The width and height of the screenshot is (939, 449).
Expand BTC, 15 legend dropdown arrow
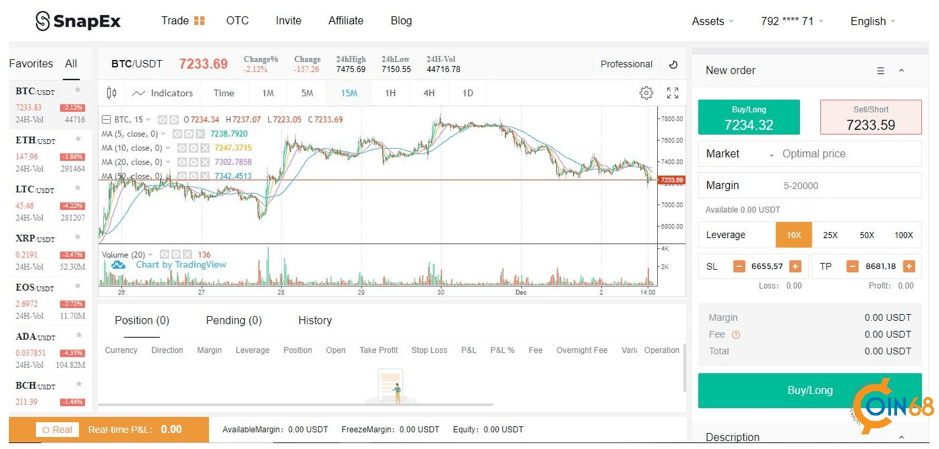pos(149,120)
